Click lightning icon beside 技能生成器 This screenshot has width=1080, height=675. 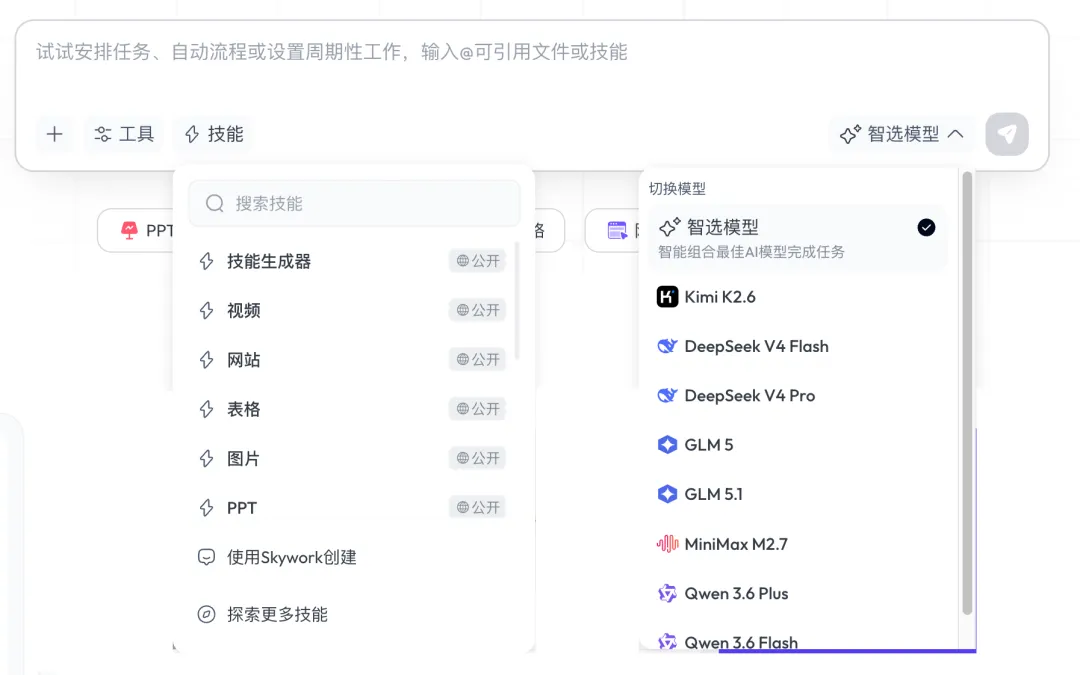pos(207,261)
